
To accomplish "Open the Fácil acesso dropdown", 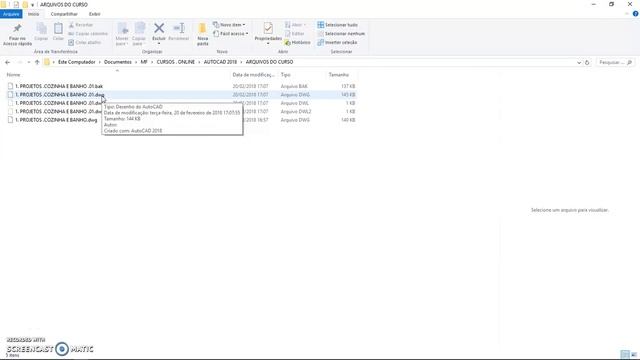I will tap(231, 33).
